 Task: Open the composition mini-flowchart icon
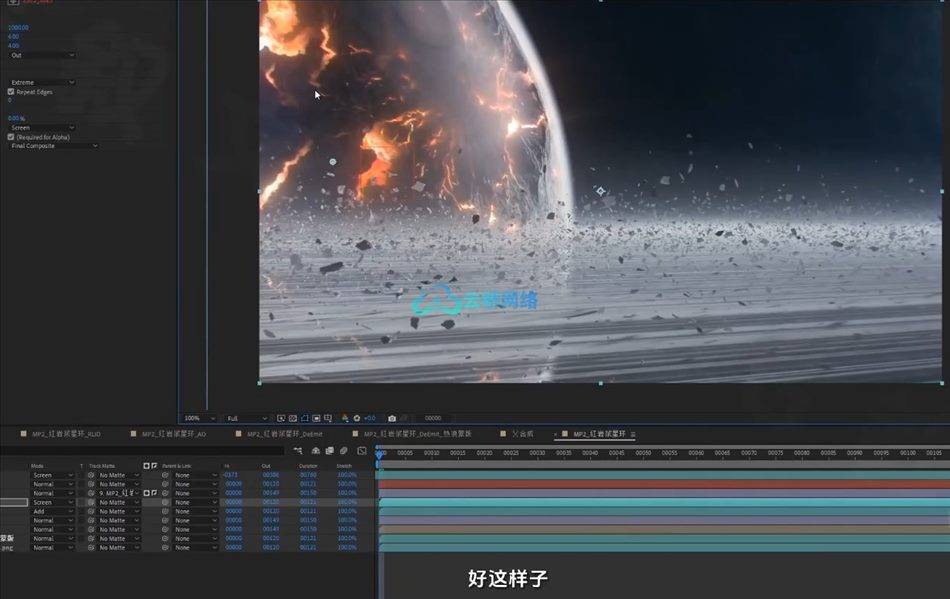pos(297,451)
